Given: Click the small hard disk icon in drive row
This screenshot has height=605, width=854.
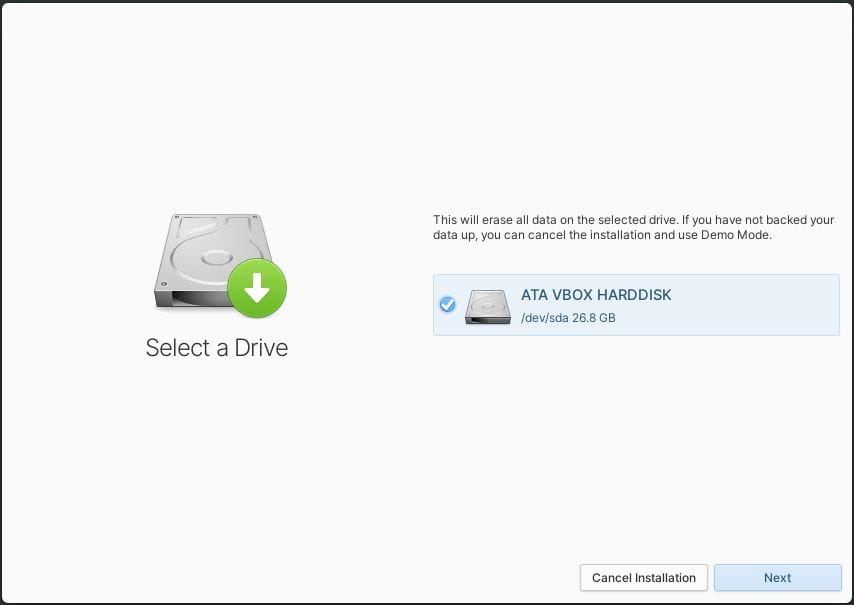Looking at the screenshot, I should click(x=488, y=307).
